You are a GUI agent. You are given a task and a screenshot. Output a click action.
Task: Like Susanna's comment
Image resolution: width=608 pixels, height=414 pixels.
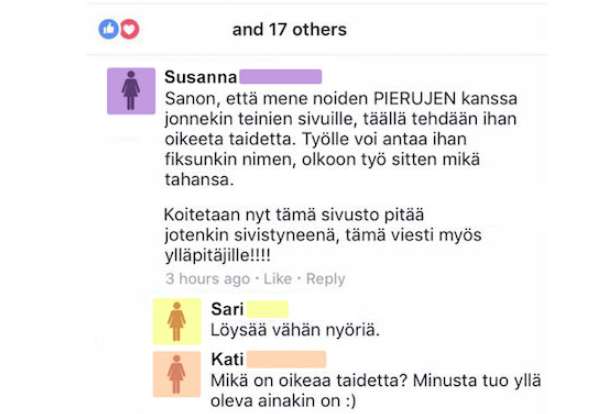278,279
